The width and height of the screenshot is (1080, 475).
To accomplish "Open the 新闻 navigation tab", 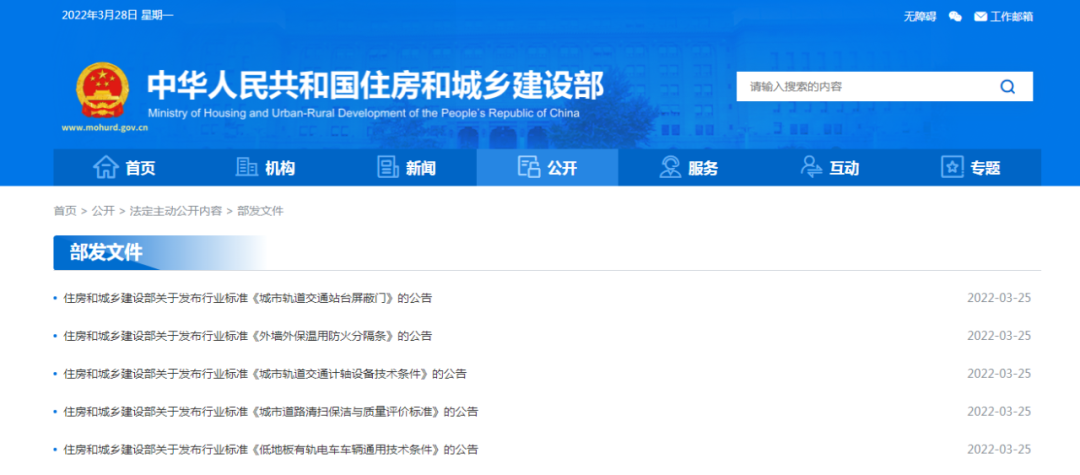I will tap(406, 167).
